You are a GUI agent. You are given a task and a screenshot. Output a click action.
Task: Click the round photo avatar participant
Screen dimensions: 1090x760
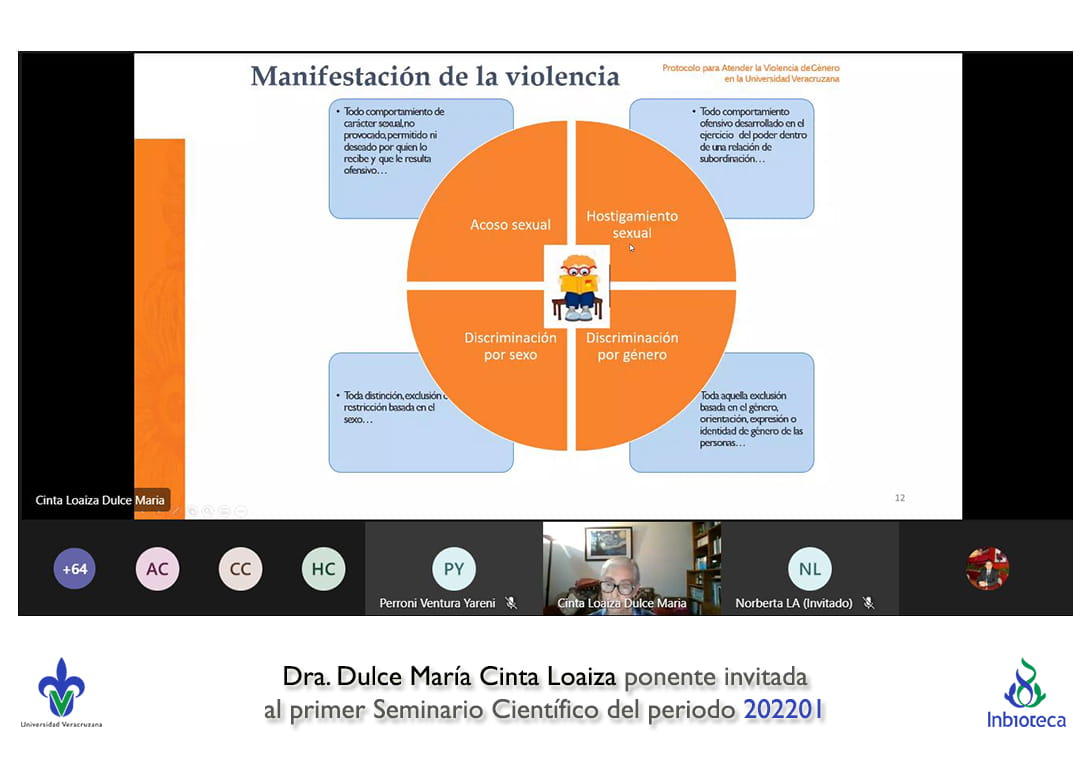[x=987, y=569]
